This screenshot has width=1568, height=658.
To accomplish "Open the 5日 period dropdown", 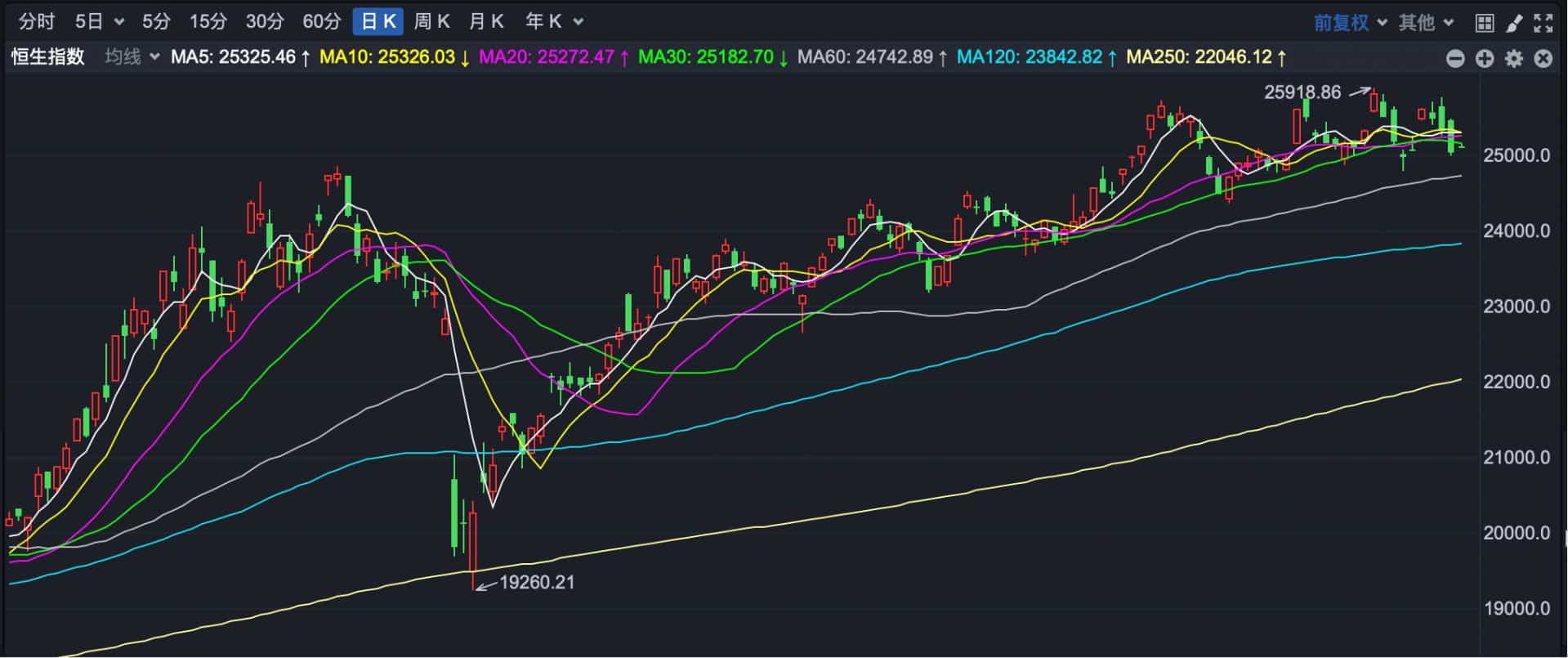I will [x=100, y=22].
